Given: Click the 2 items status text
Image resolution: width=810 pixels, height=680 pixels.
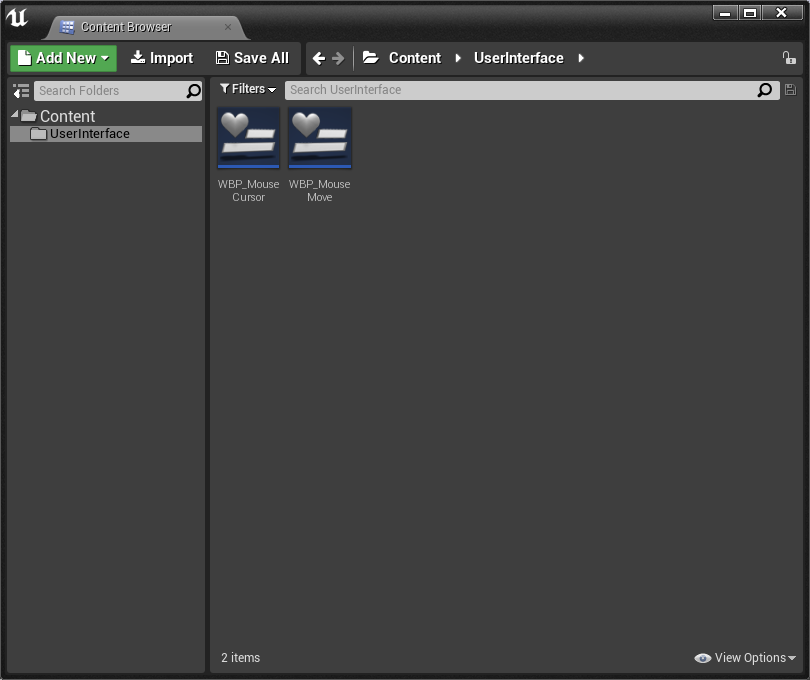Looking at the screenshot, I should pyautogui.click(x=241, y=658).
